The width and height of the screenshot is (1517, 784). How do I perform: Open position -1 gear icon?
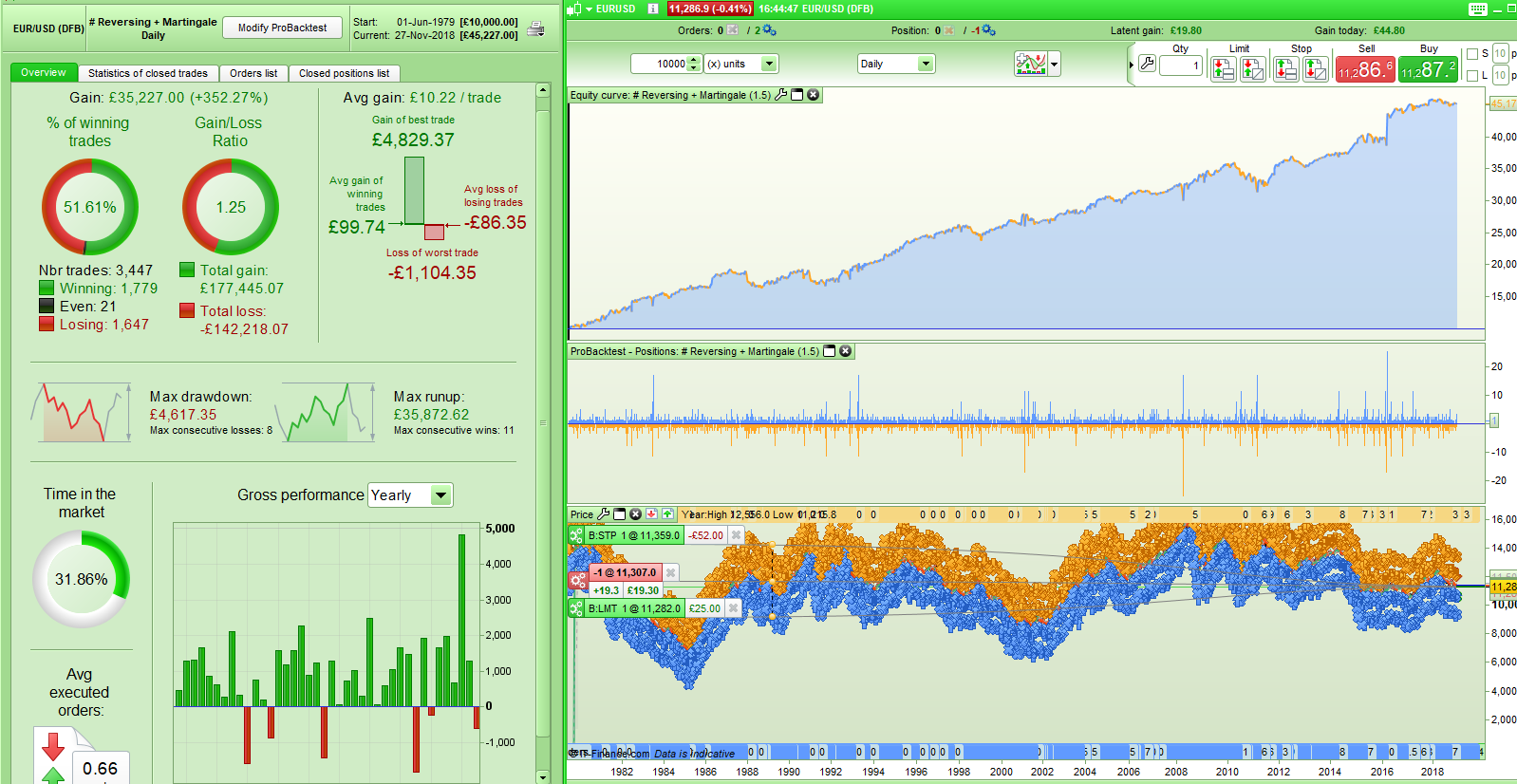click(576, 580)
